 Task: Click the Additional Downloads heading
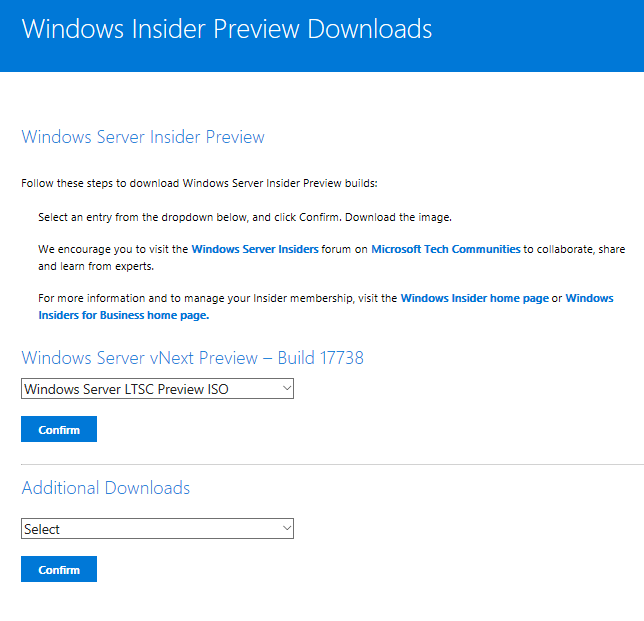[106, 488]
